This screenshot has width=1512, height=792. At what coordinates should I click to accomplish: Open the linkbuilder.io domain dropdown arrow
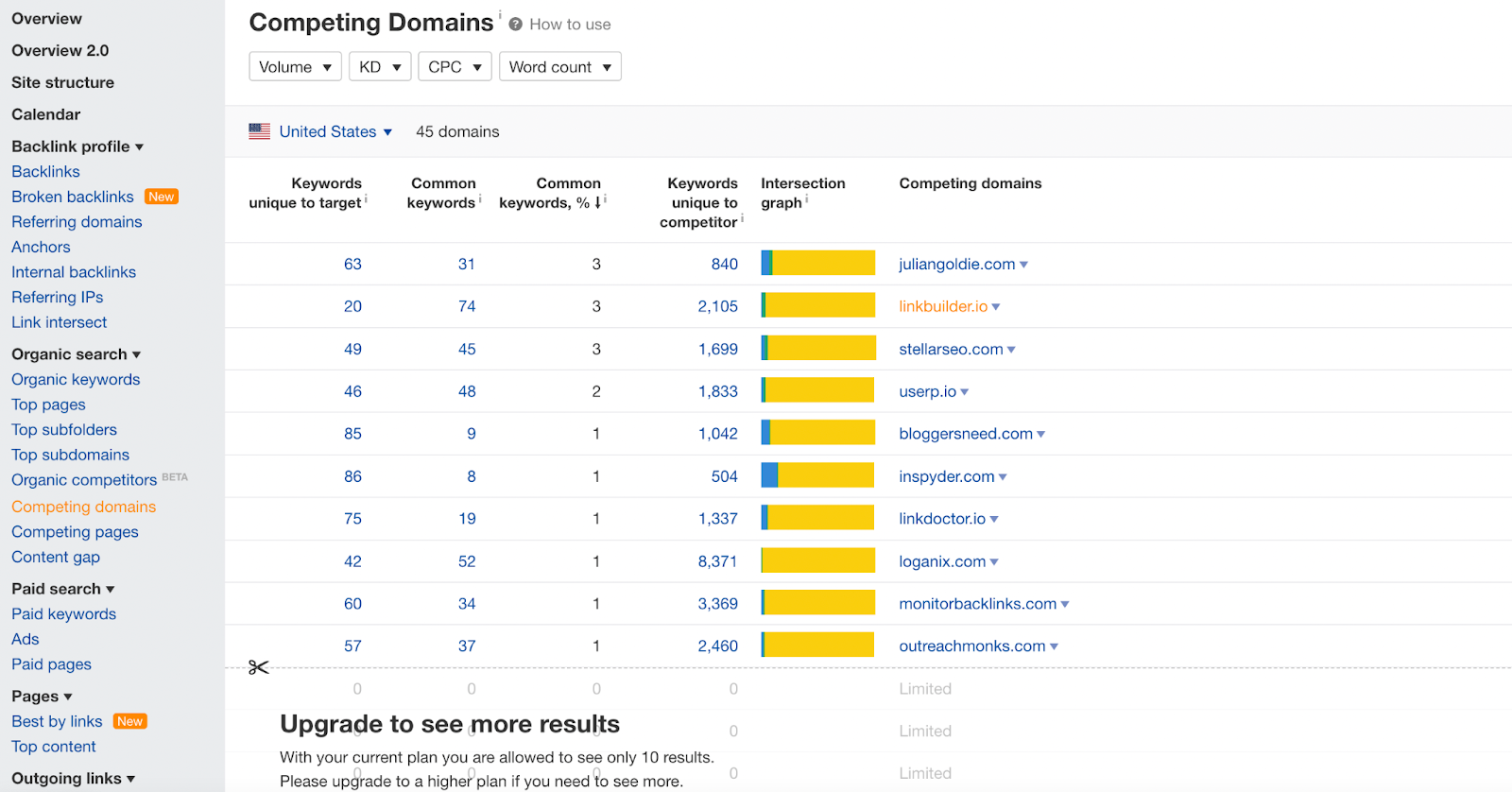point(996,307)
